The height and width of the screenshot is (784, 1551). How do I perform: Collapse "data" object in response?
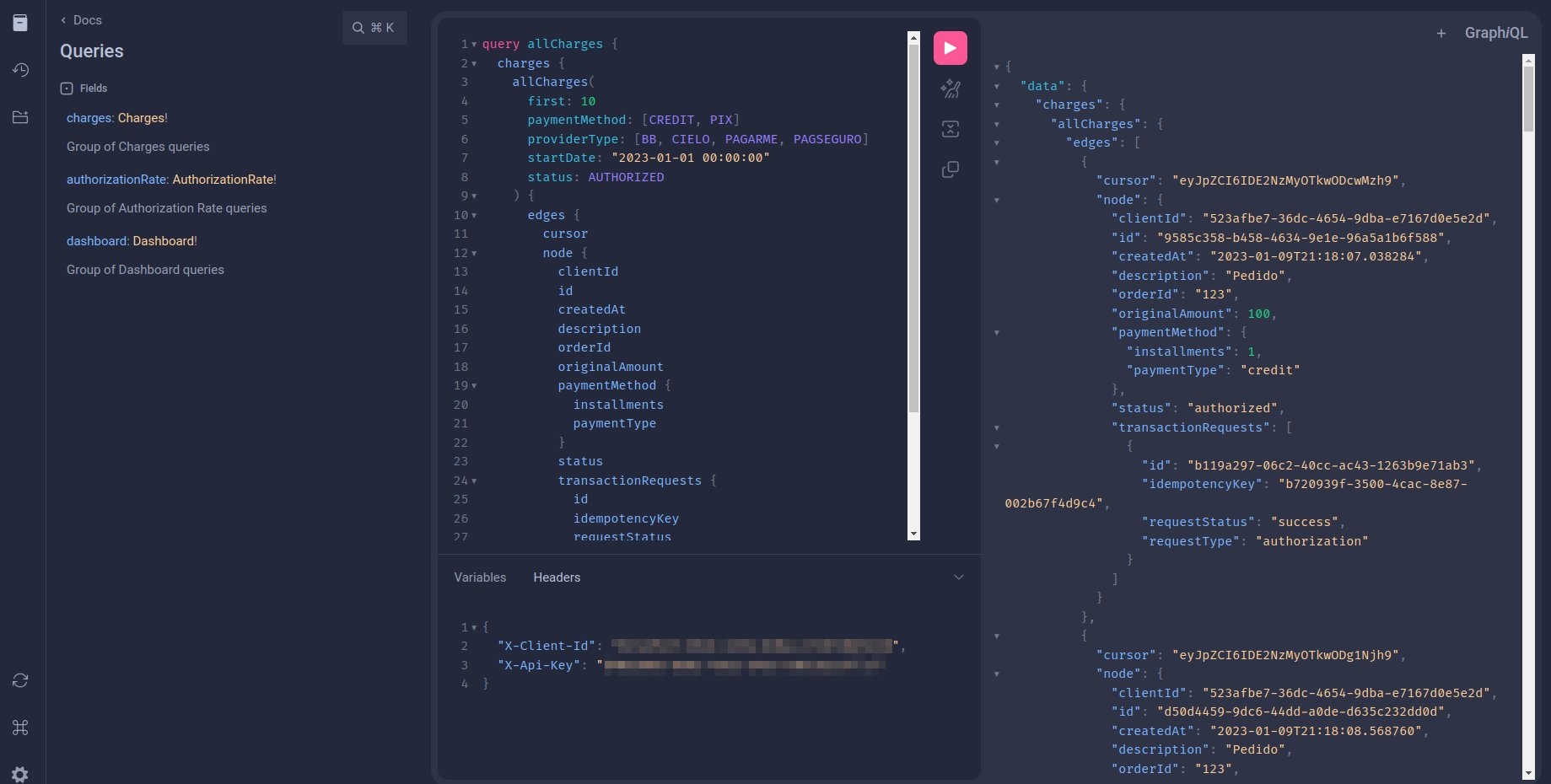(x=997, y=87)
